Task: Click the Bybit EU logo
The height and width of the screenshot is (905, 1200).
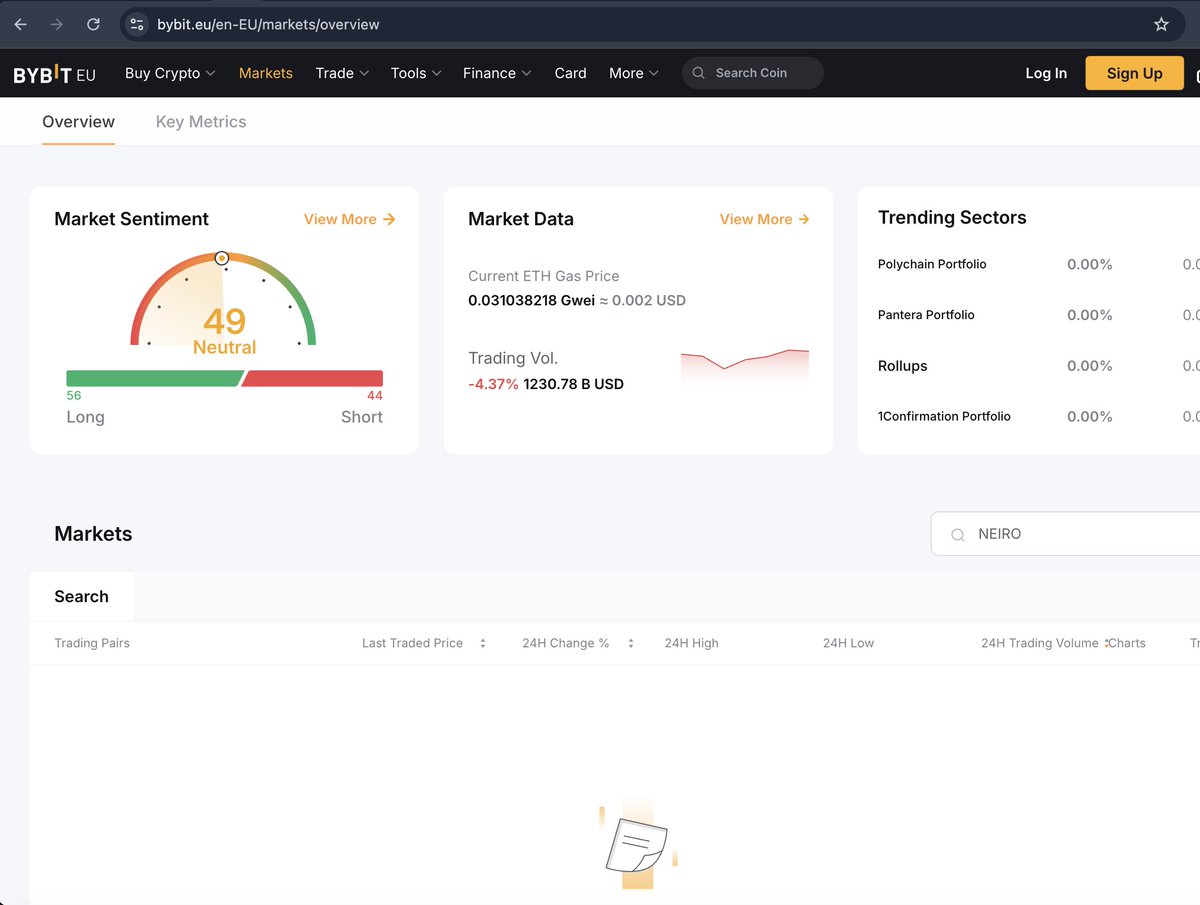Action: pos(55,74)
